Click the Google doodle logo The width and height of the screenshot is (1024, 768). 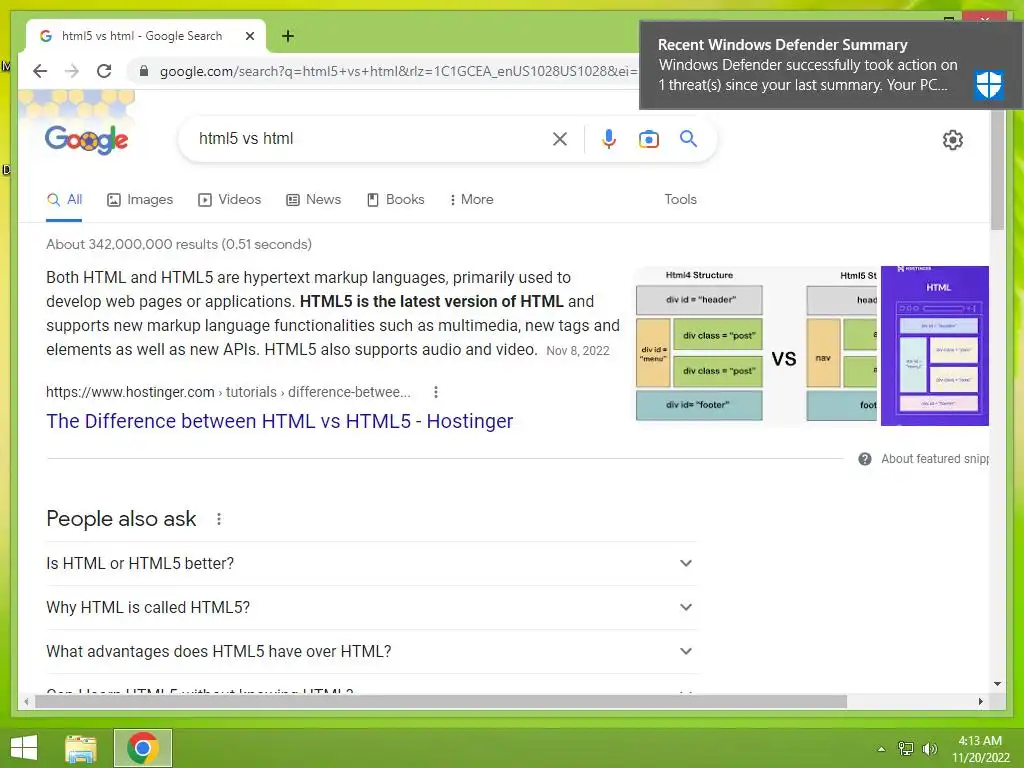[x=86, y=139]
